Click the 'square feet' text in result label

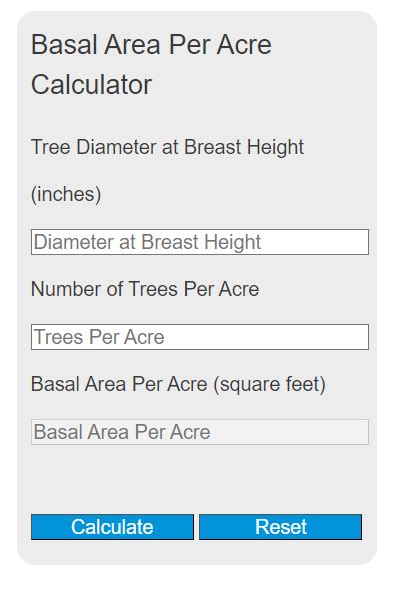click(269, 385)
